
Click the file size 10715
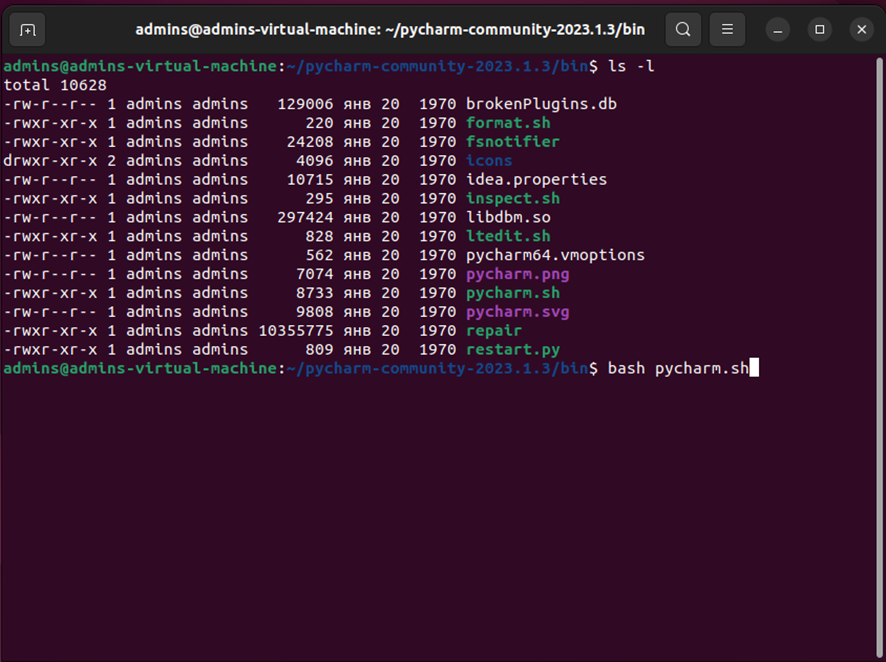(310, 180)
